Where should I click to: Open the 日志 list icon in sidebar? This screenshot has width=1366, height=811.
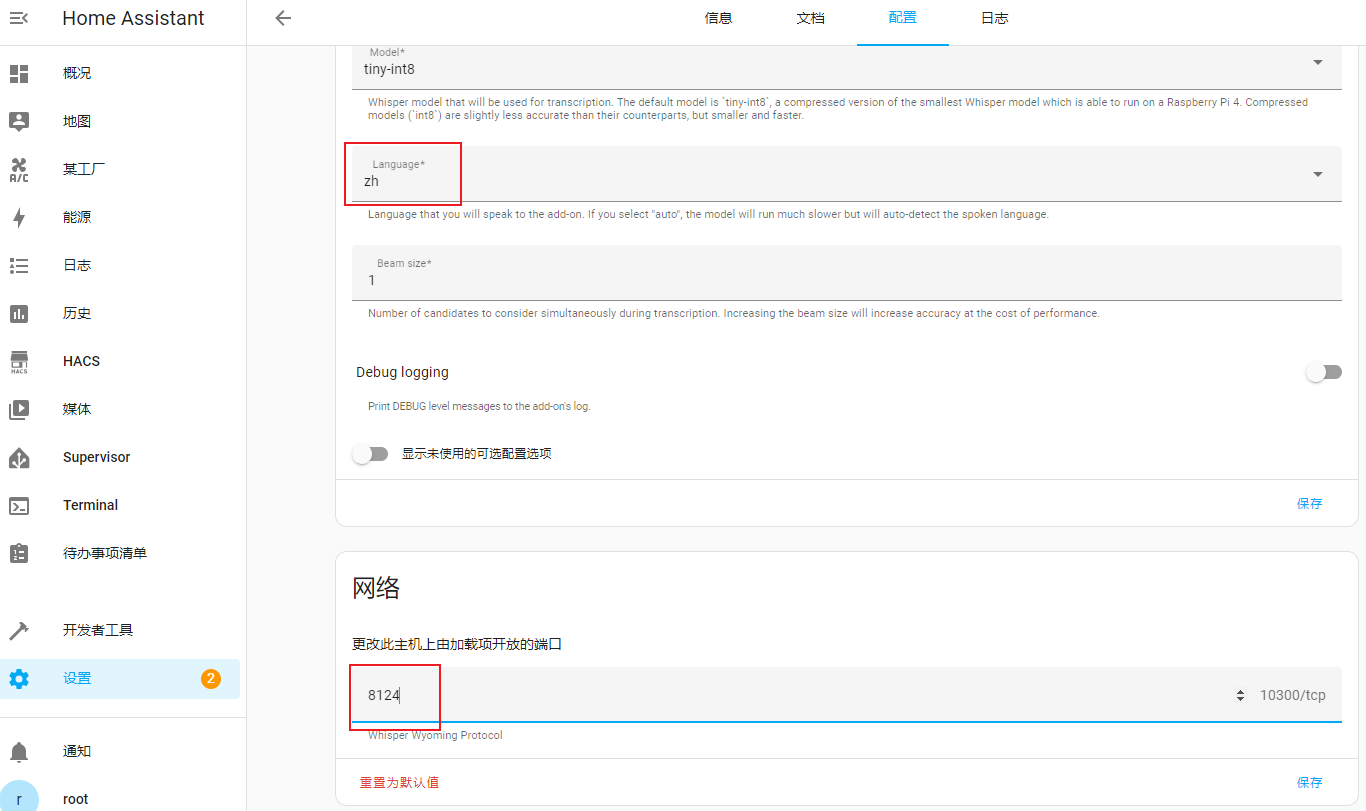19,265
